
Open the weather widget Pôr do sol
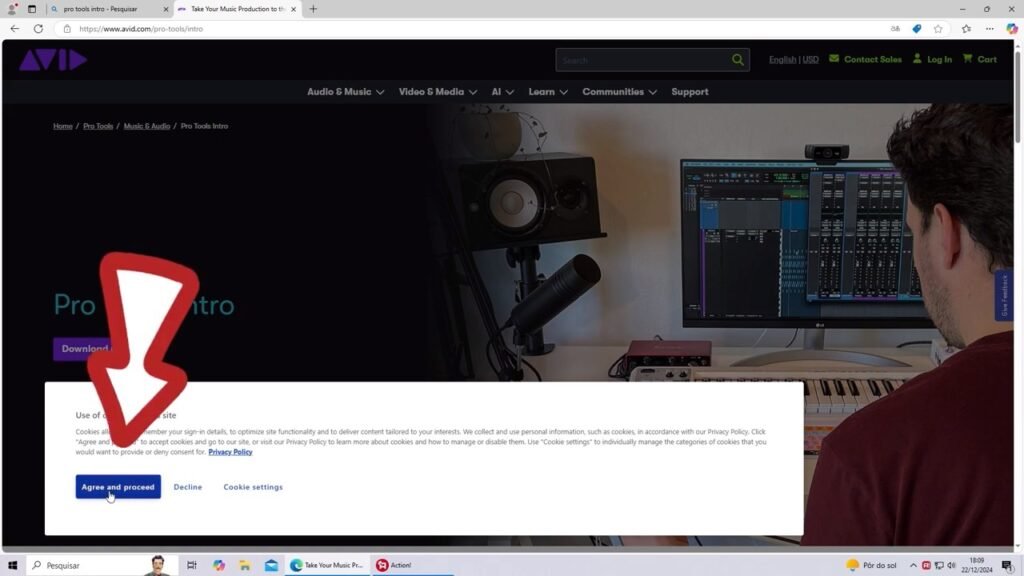872,565
